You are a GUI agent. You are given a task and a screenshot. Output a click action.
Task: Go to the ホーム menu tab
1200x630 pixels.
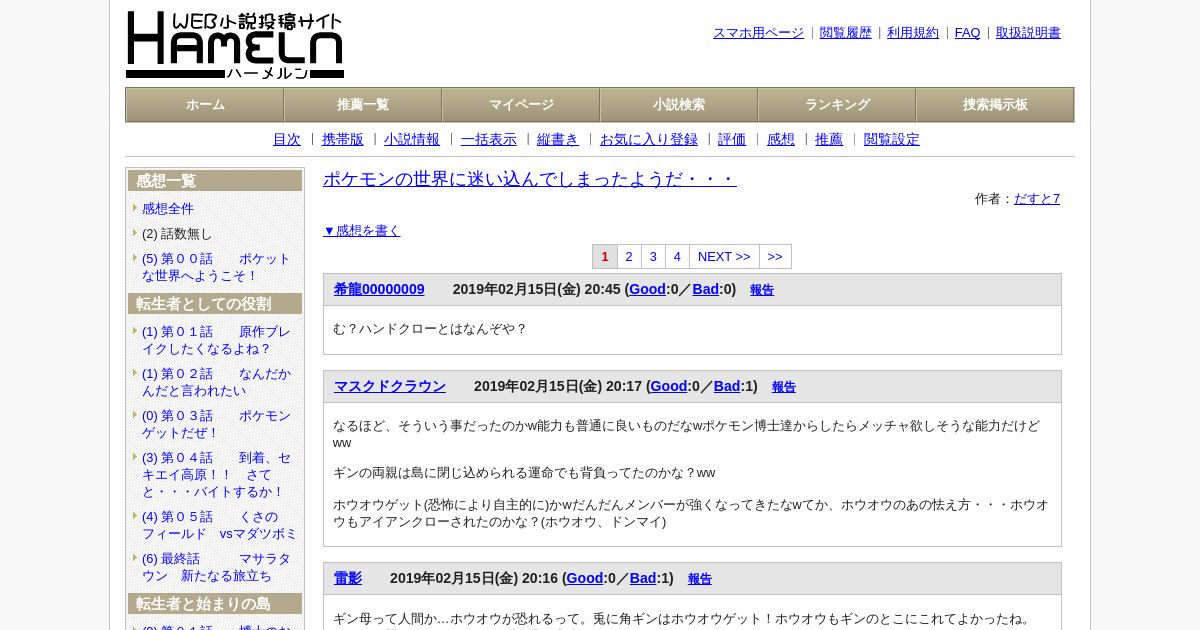tap(205, 105)
